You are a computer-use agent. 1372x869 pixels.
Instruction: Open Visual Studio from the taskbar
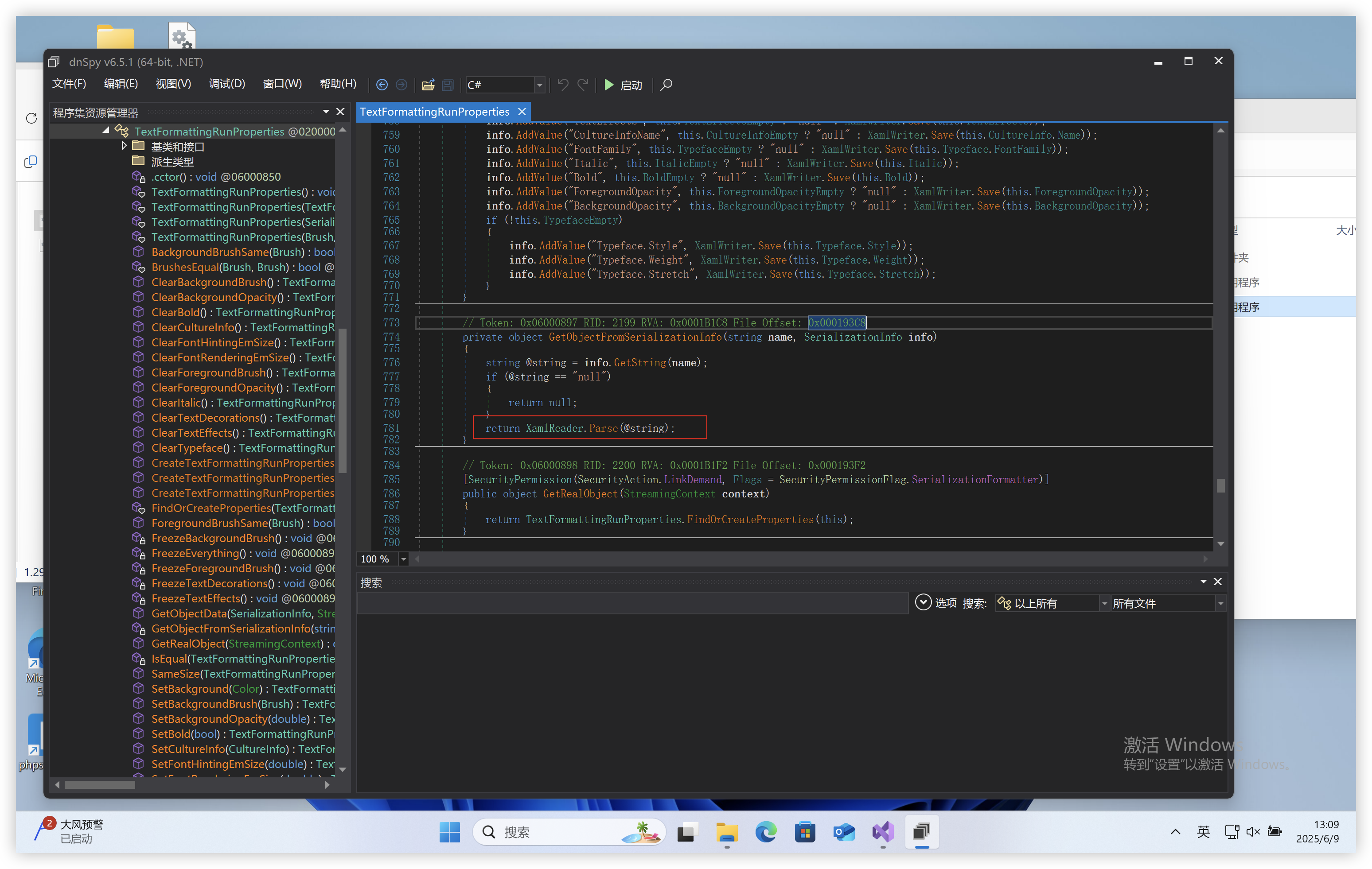883,832
